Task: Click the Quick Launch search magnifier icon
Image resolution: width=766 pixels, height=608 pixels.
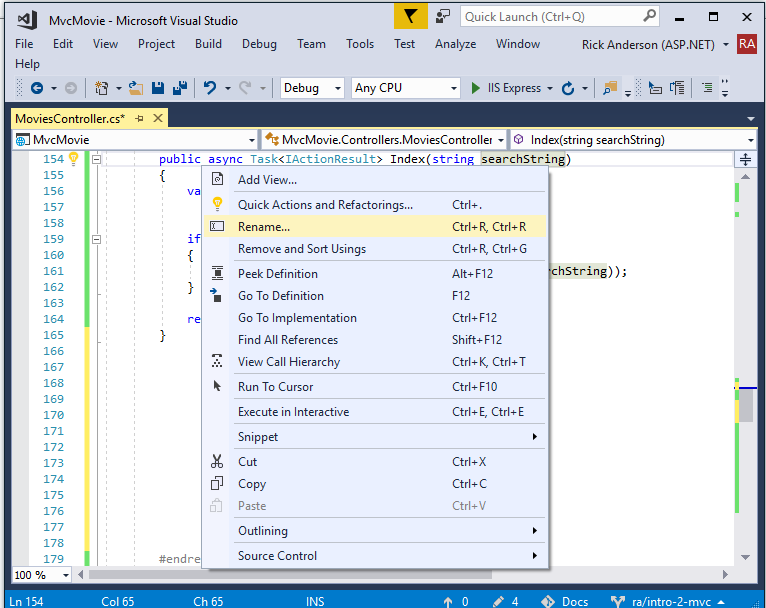Action: pyautogui.click(x=649, y=16)
